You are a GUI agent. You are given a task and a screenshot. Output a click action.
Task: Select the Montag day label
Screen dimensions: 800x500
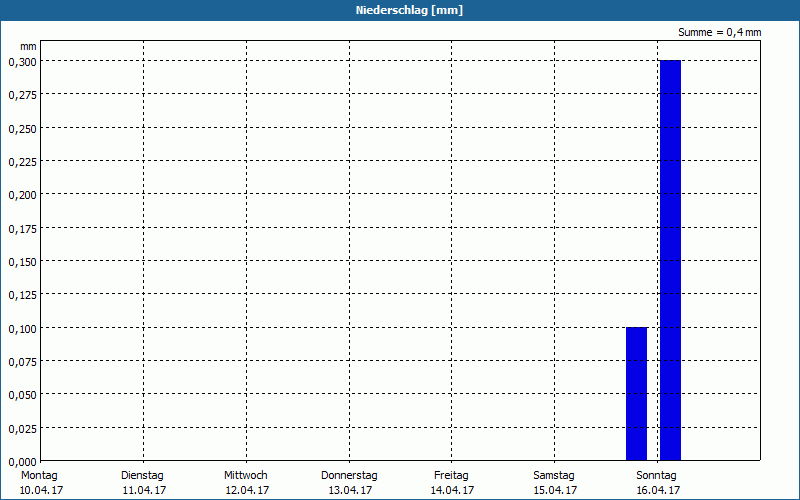39,476
